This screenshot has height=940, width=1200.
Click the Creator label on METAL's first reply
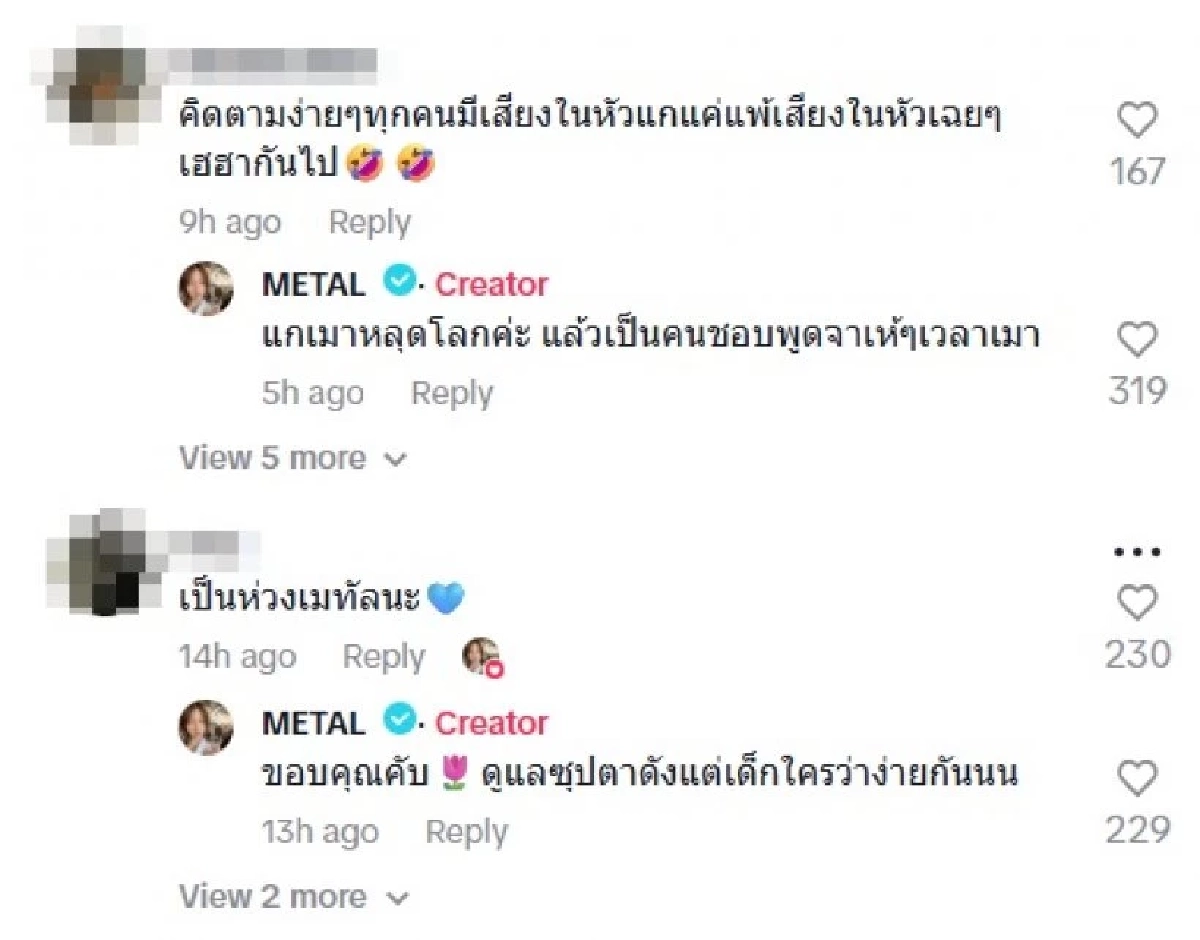(490, 285)
